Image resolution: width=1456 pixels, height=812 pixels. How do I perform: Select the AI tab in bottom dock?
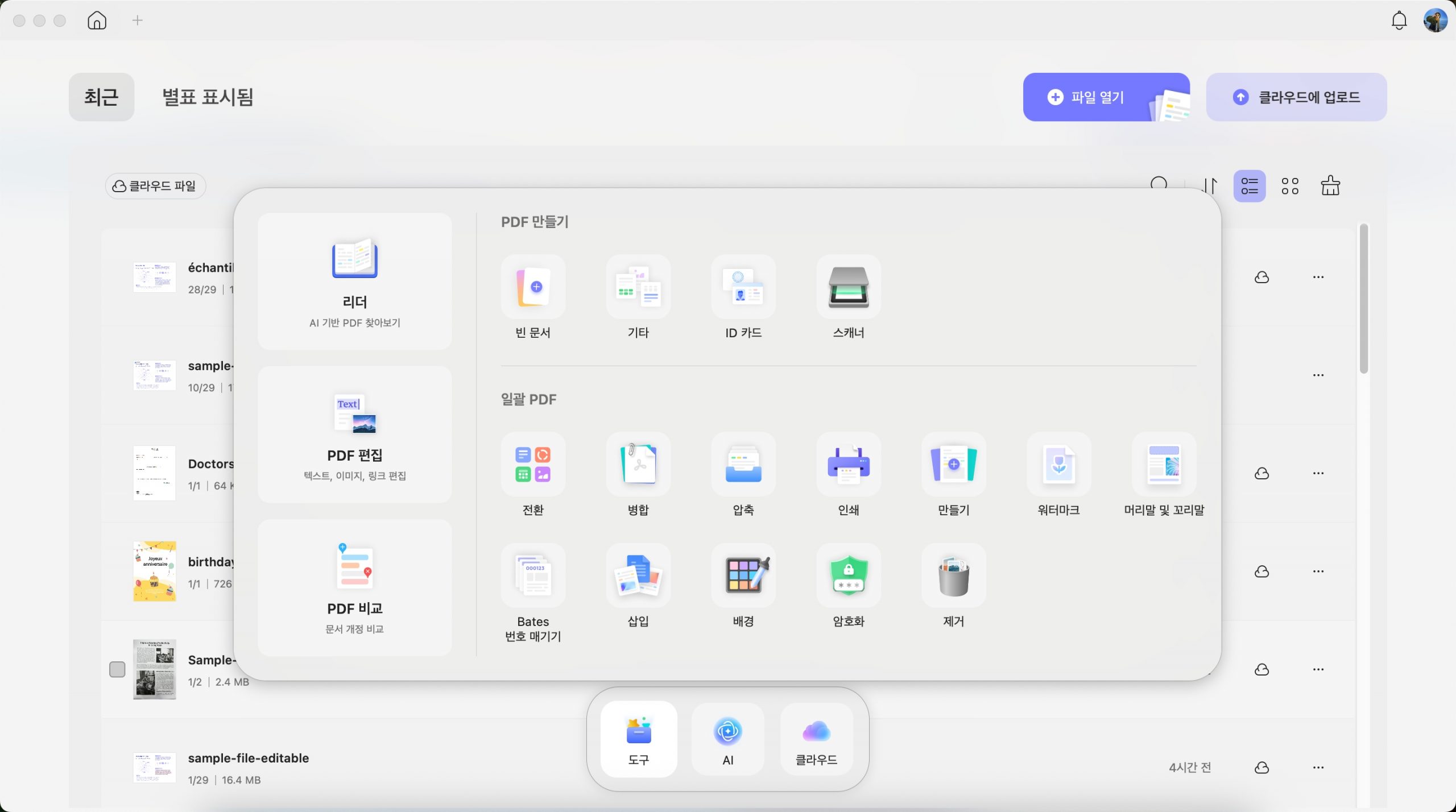727,739
